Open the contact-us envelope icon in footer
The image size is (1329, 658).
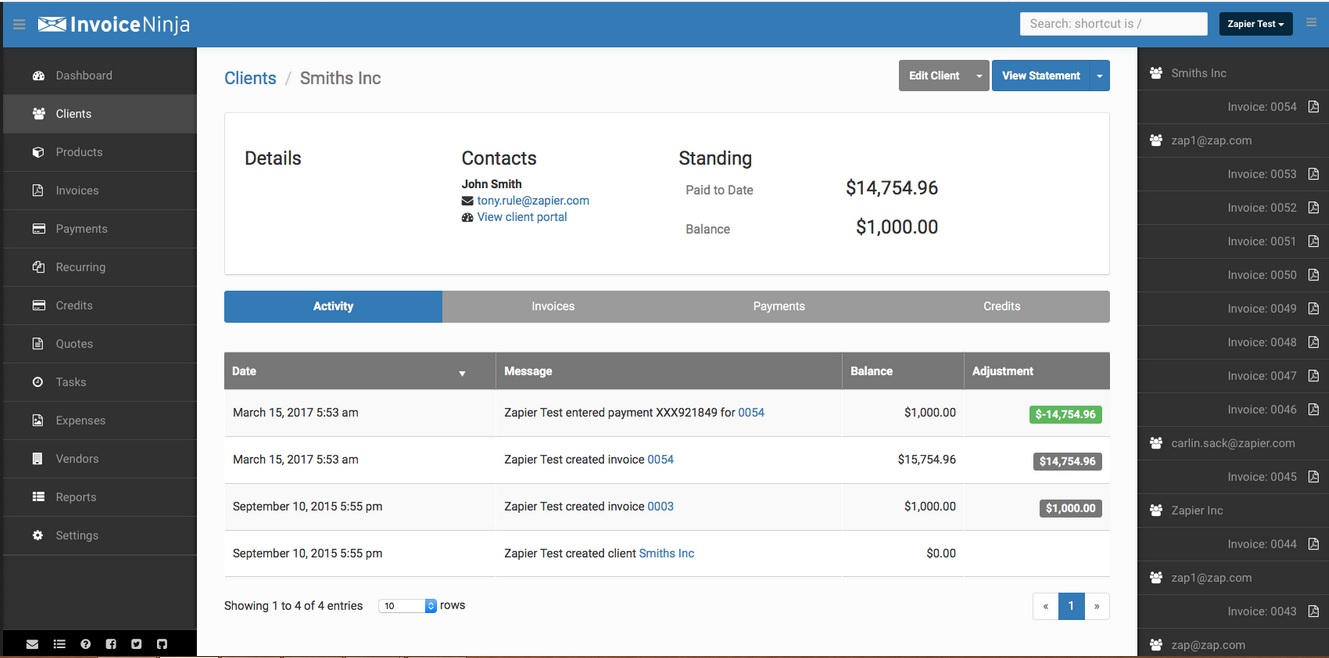(x=33, y=644)
